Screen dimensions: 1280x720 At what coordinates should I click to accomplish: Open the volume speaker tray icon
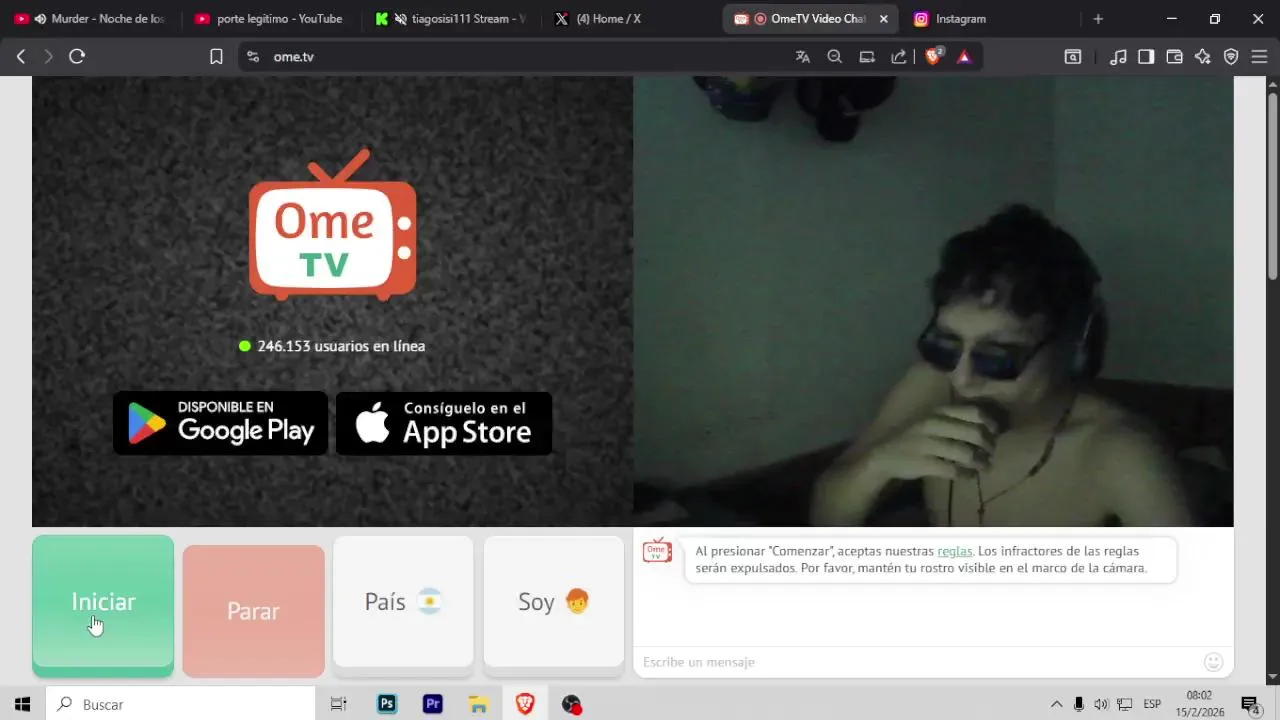1101,704
